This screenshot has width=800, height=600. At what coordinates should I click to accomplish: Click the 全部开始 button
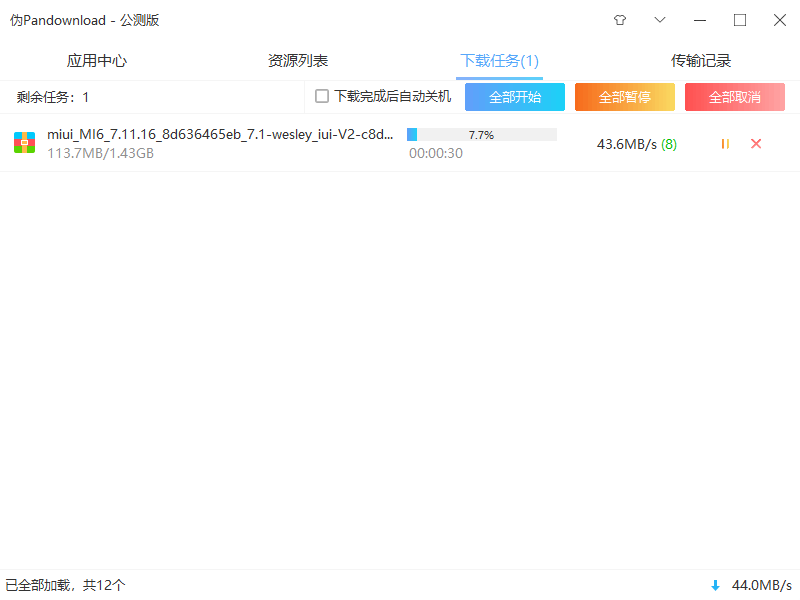514,96
